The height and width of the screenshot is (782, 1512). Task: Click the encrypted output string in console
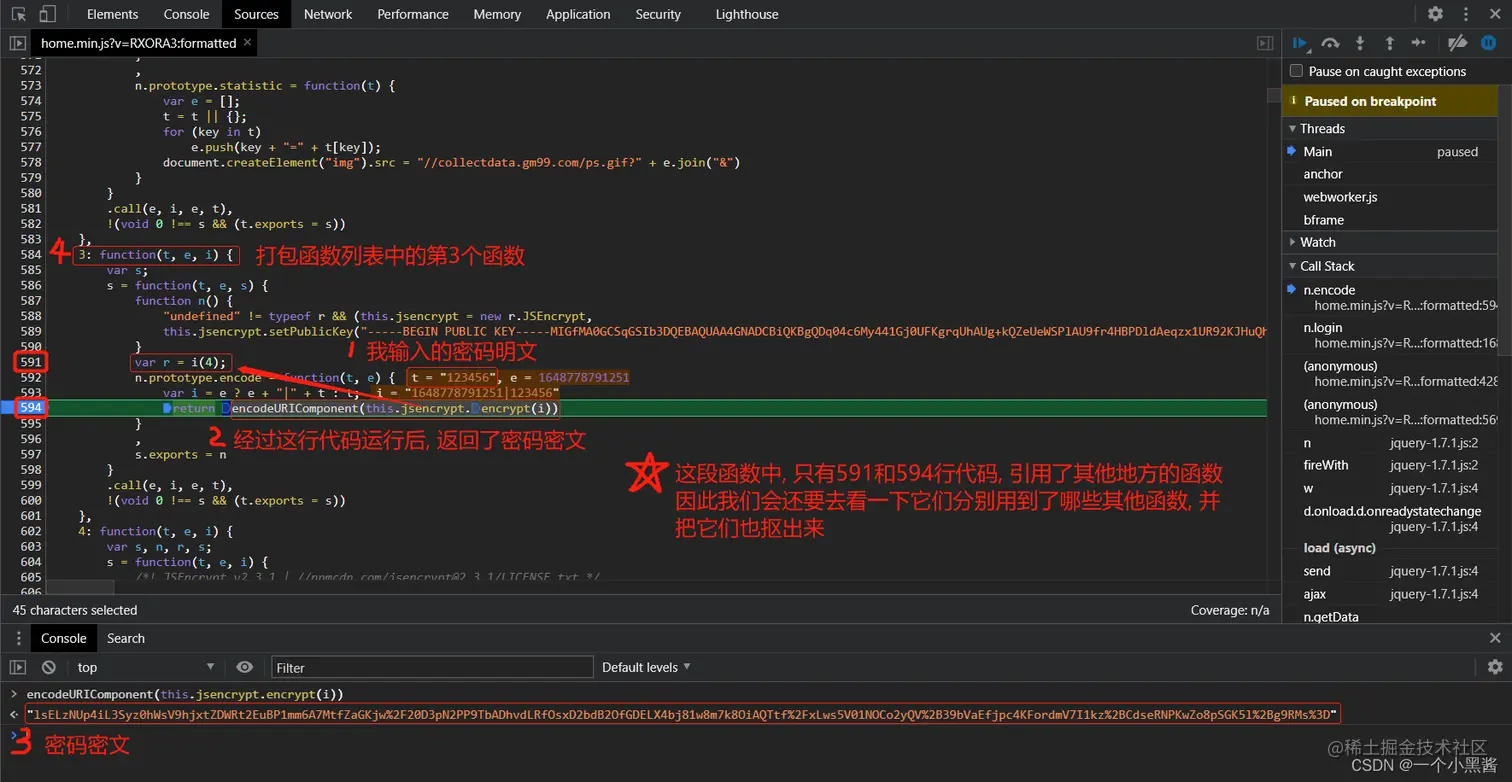pos(683,713)
